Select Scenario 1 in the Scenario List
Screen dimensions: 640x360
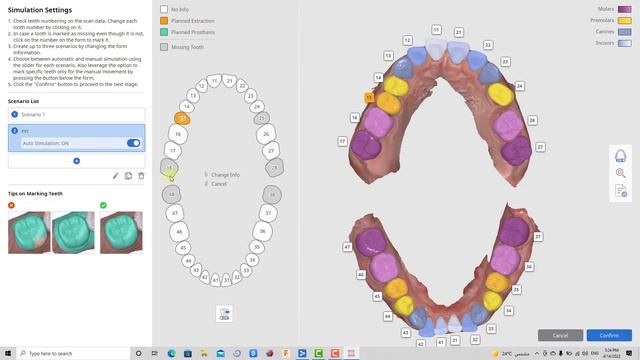coord(76,115)
